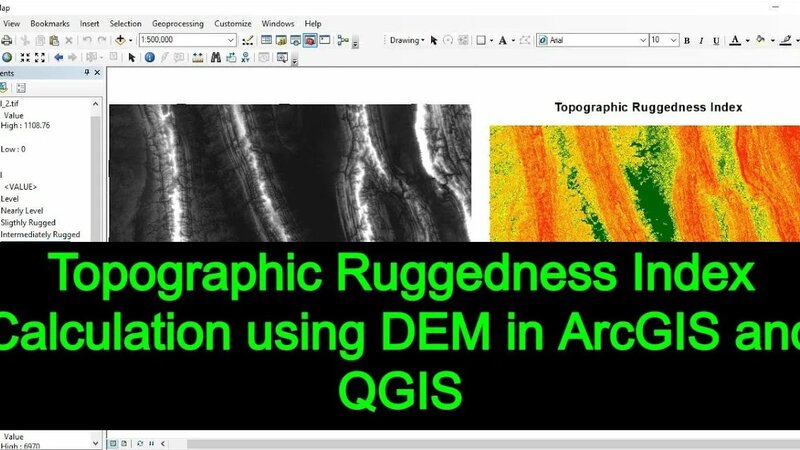Screen dimensions: 800x450
Task: Click the Paste clipboard icon
Action: pos(54,40)
